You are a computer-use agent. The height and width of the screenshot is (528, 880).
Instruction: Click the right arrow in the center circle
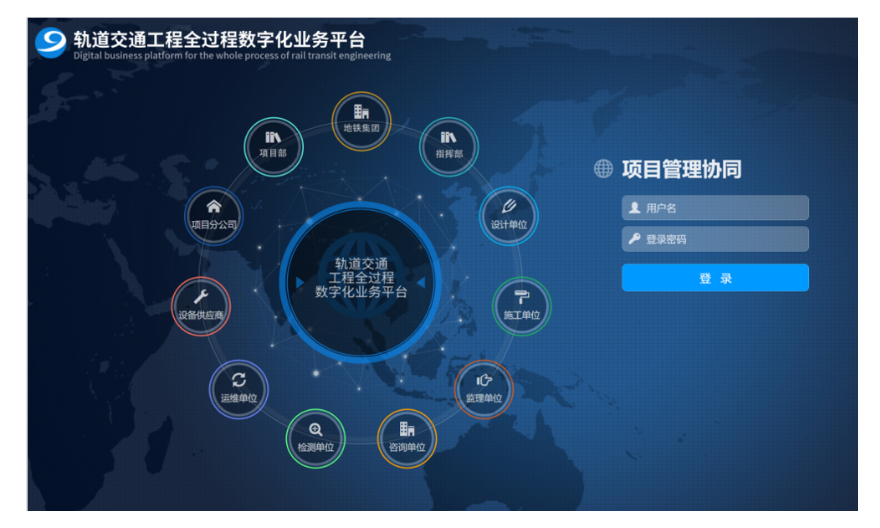tap(421, 283)
